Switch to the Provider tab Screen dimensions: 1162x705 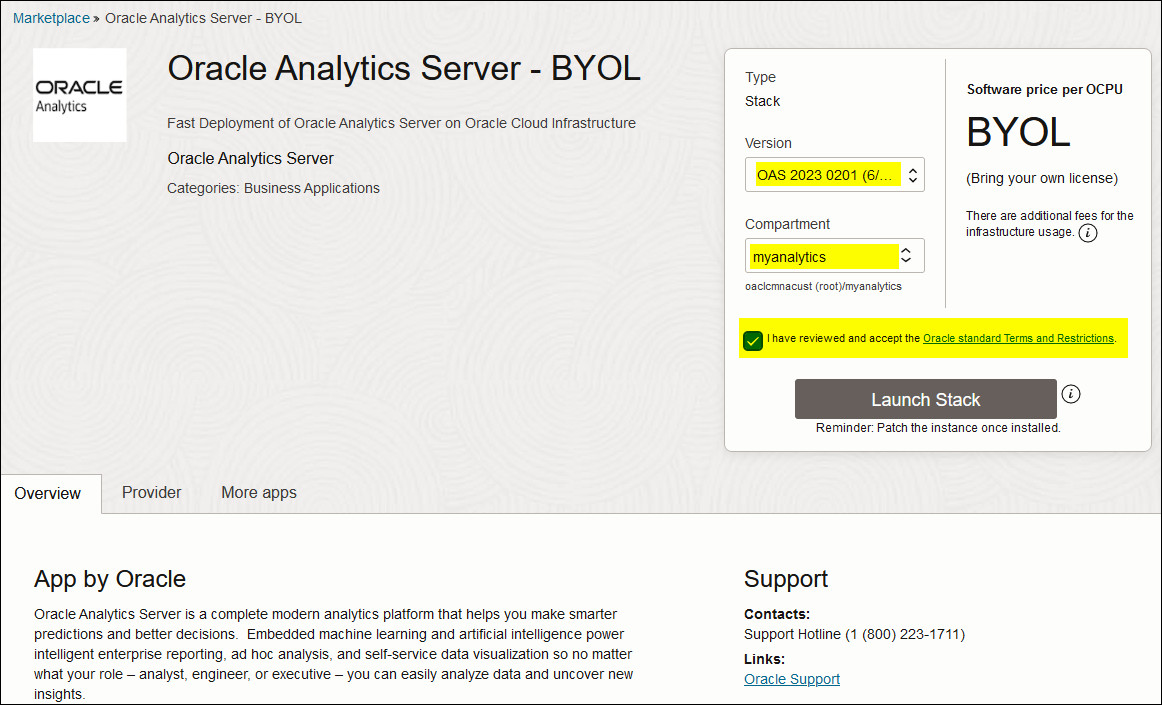coord(152,492)
